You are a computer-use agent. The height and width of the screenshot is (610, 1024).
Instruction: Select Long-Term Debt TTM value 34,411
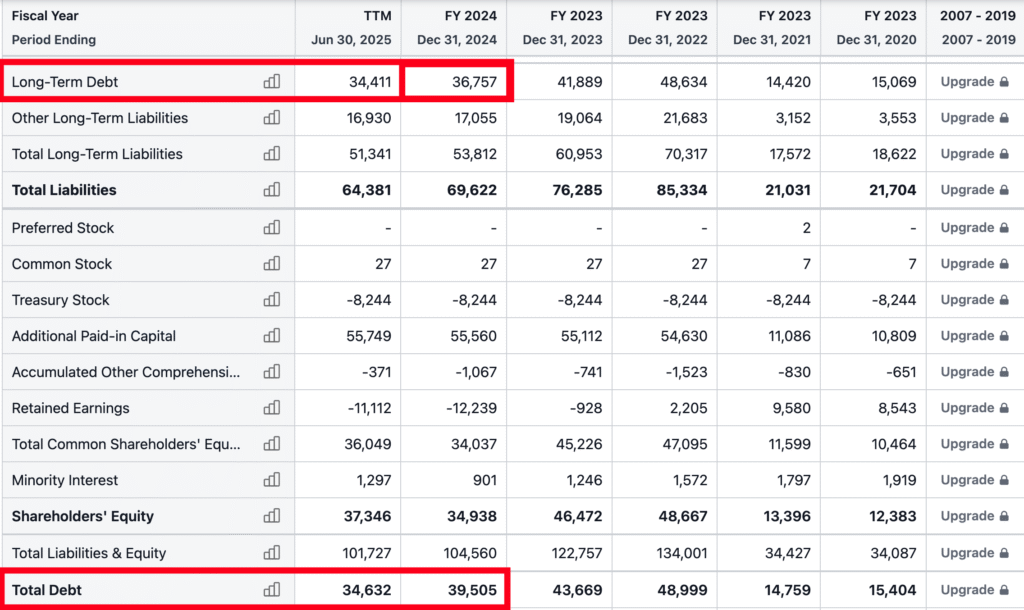tap(370, 82)
